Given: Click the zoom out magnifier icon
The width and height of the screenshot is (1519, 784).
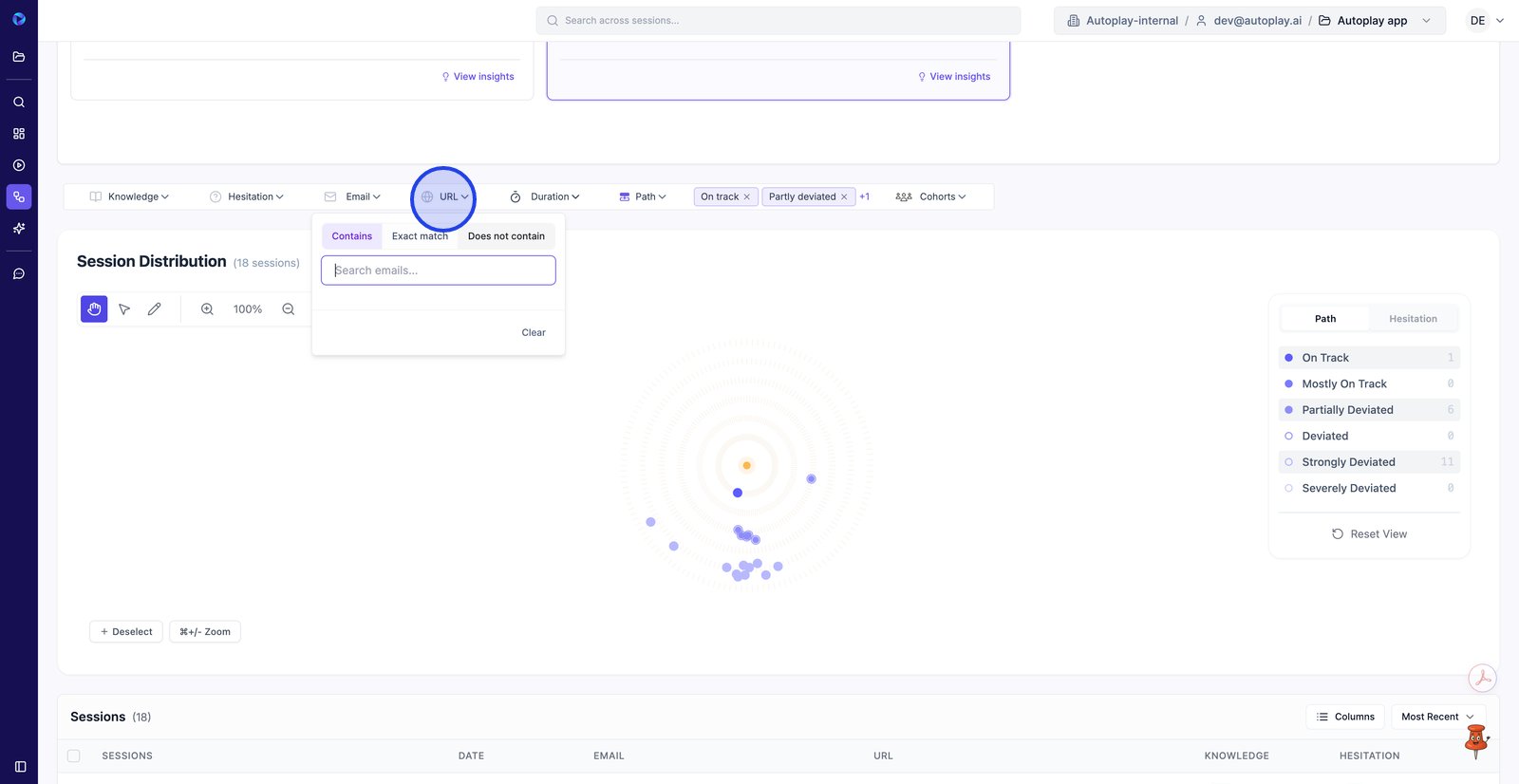Looking at the screenshot, I should click(289, 309).
